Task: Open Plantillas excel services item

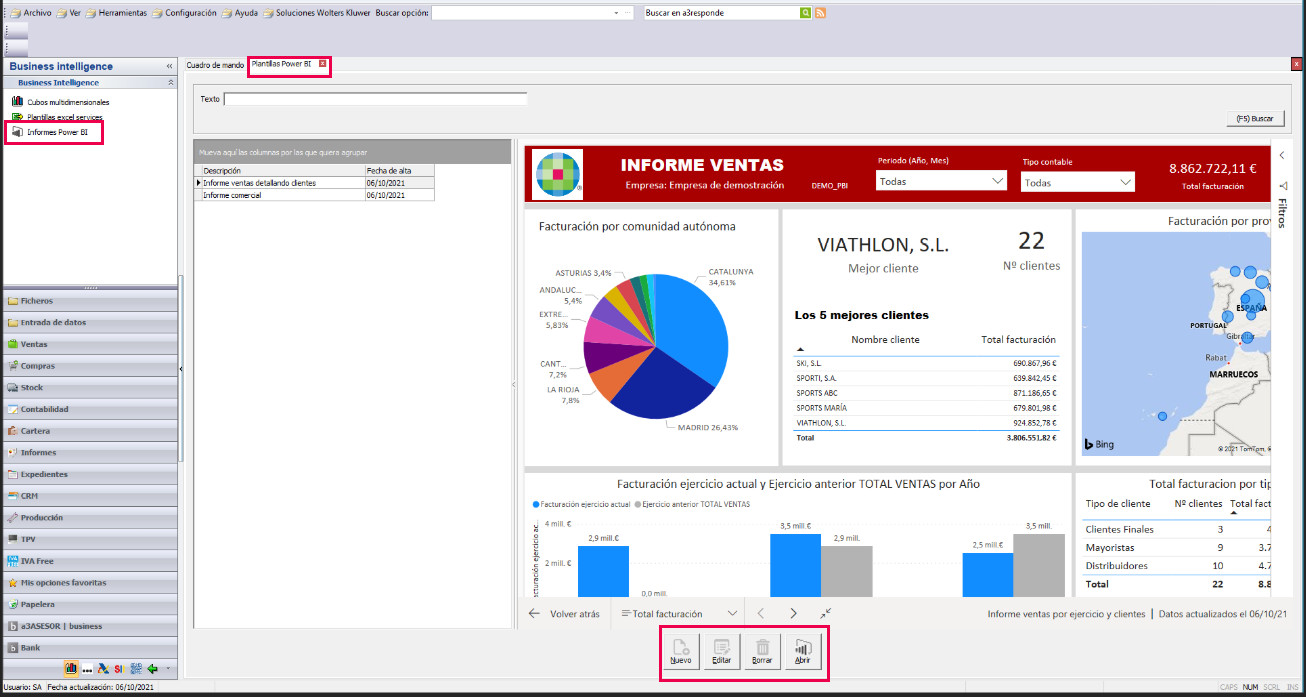Action: (56, 117)
